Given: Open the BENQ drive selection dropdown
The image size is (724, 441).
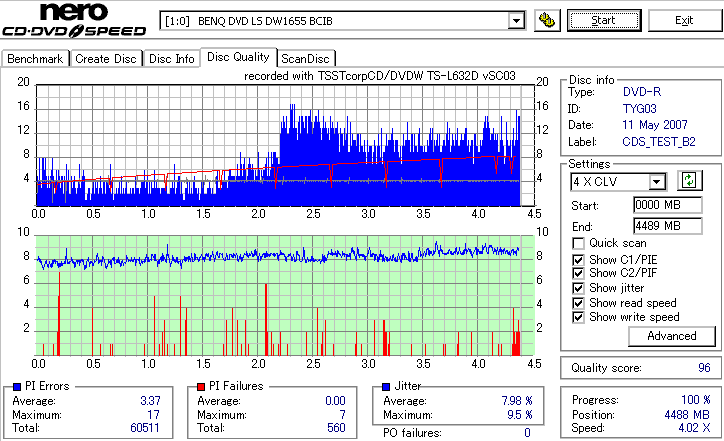Looking at the screenshot, I should (516, 21).
